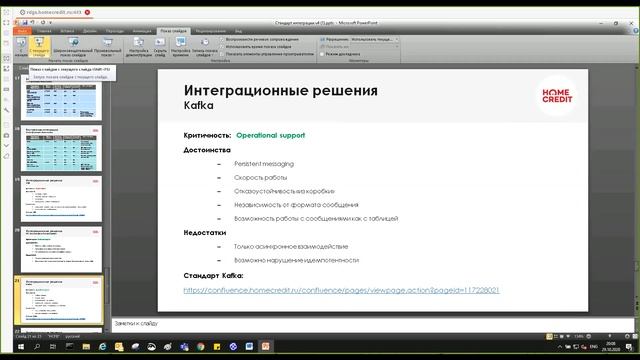Open Customize Quick Access Toolbar arrow

pyautogui.click(x=50, y=22)
